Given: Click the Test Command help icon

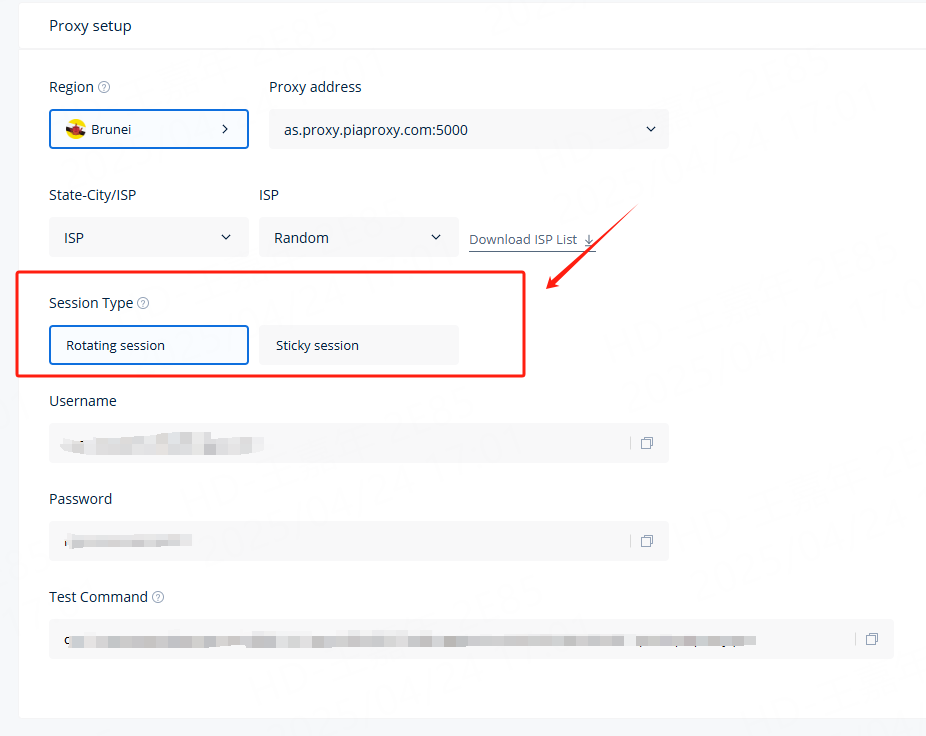Looking at the screenshot, I should (158, 597).
